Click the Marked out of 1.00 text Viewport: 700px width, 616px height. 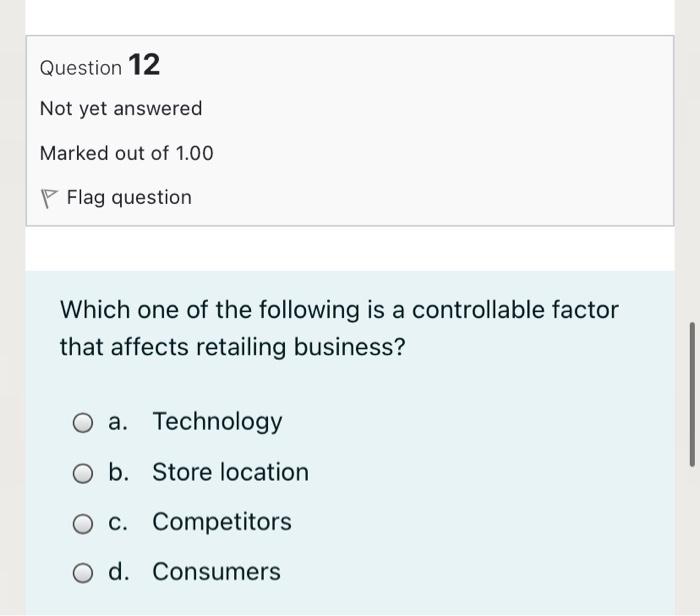pyautogui.click(x=127, y=153)
